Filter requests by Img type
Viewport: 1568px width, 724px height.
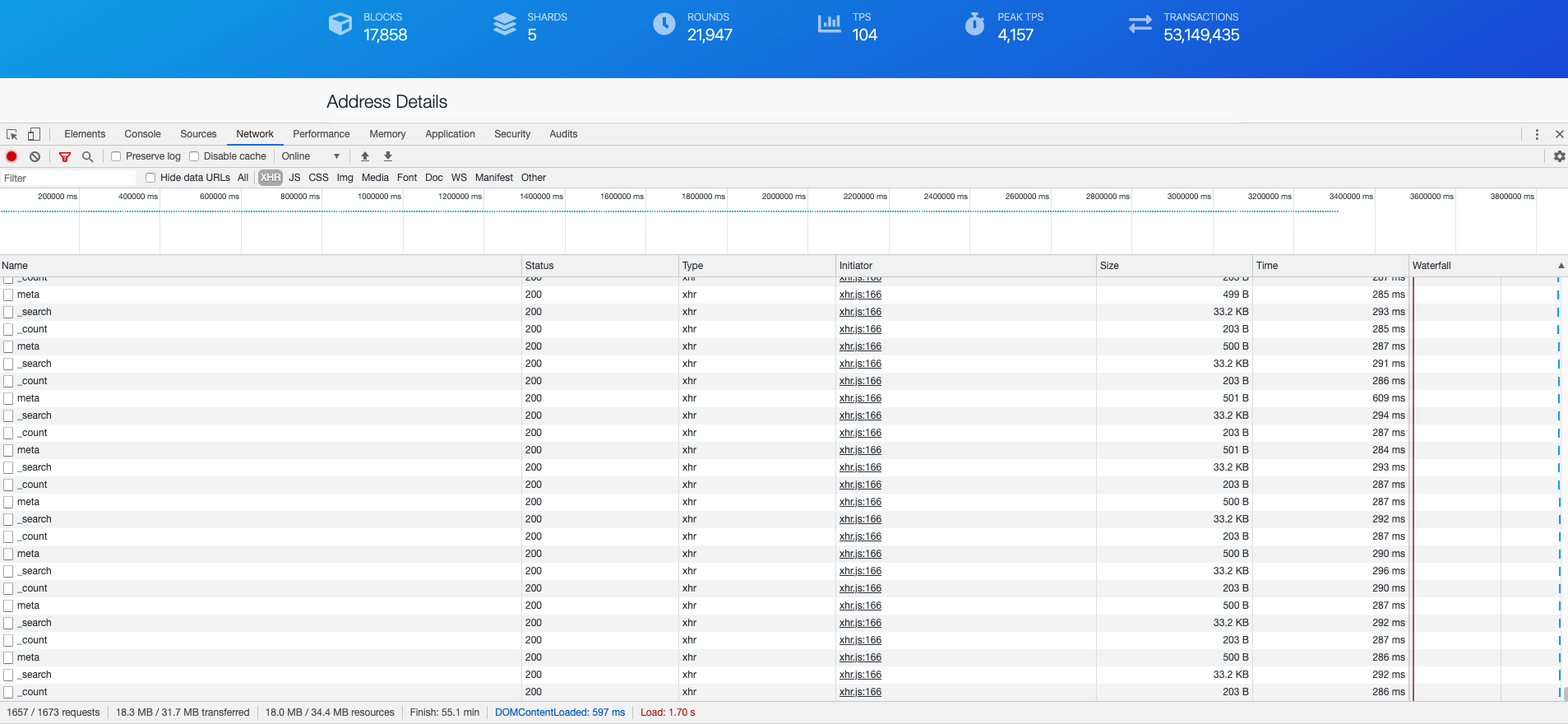[x=345, y=178]
